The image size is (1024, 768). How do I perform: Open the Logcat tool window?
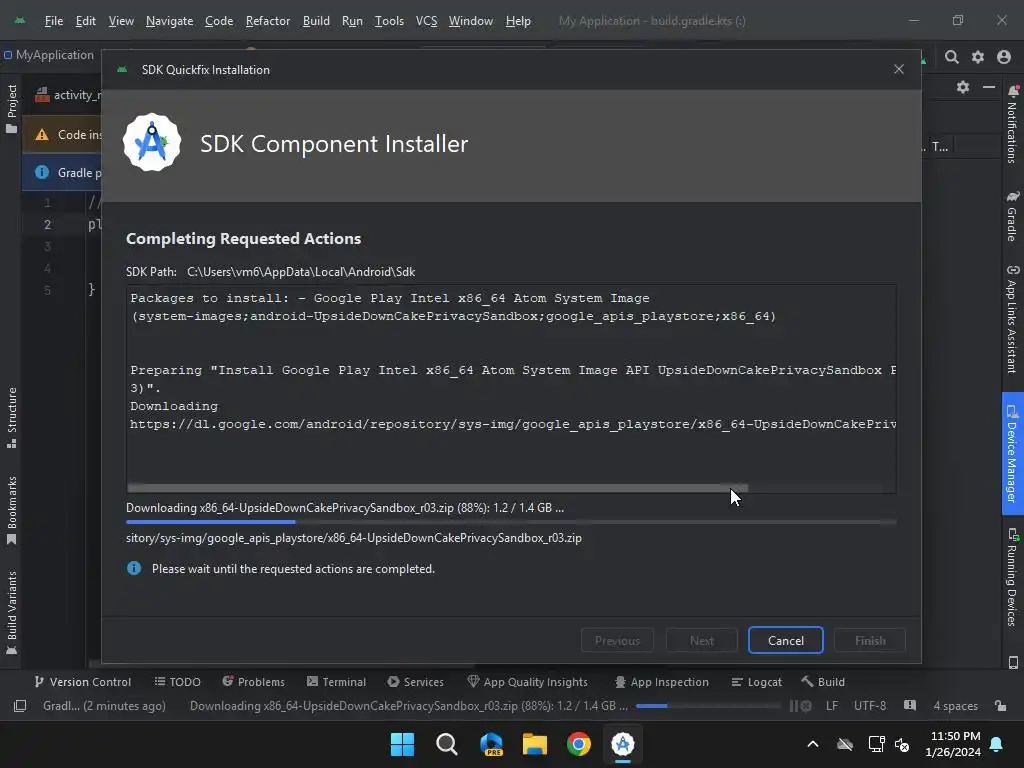[x=756, y=682]
